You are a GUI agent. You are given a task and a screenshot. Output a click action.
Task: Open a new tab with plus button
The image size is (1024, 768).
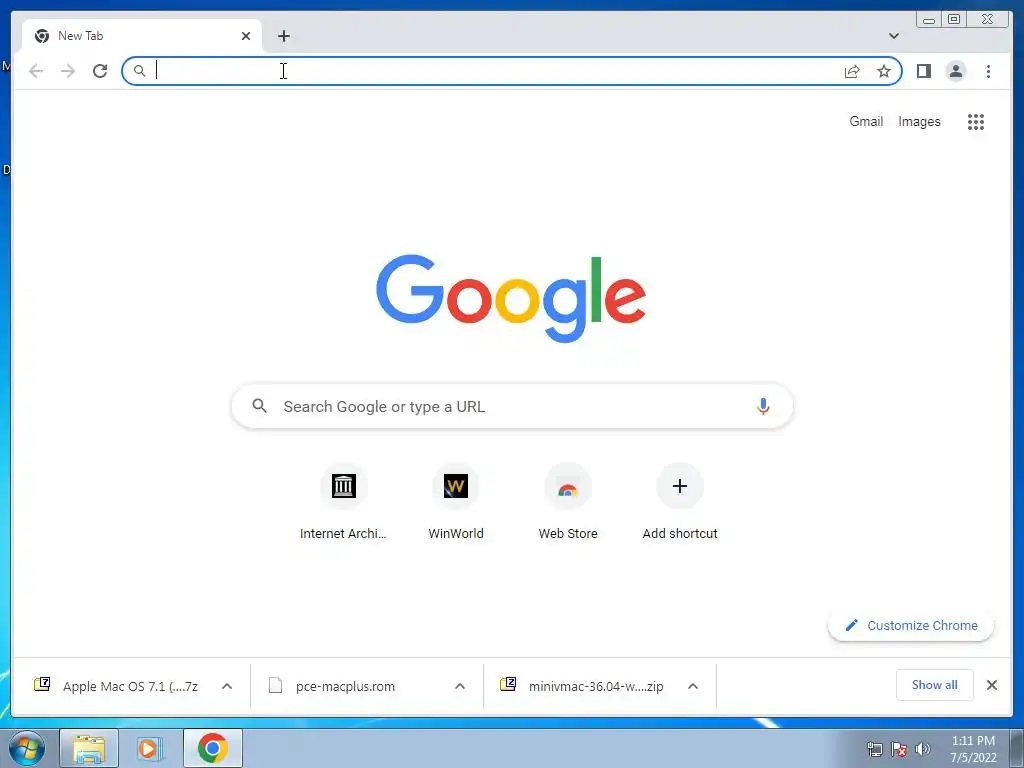click(x=283, y=36)
